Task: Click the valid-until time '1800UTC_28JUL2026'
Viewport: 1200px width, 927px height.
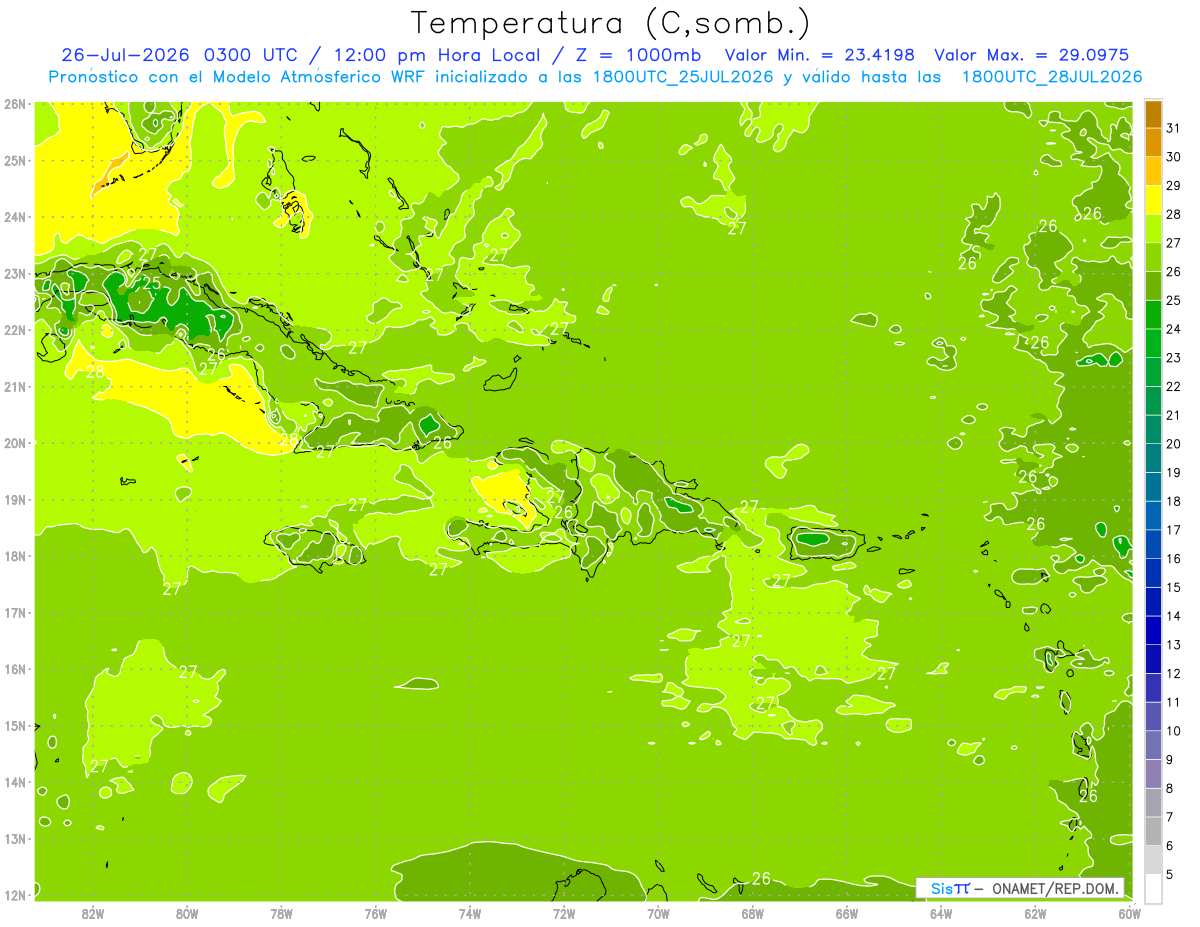Action: 1051,77
